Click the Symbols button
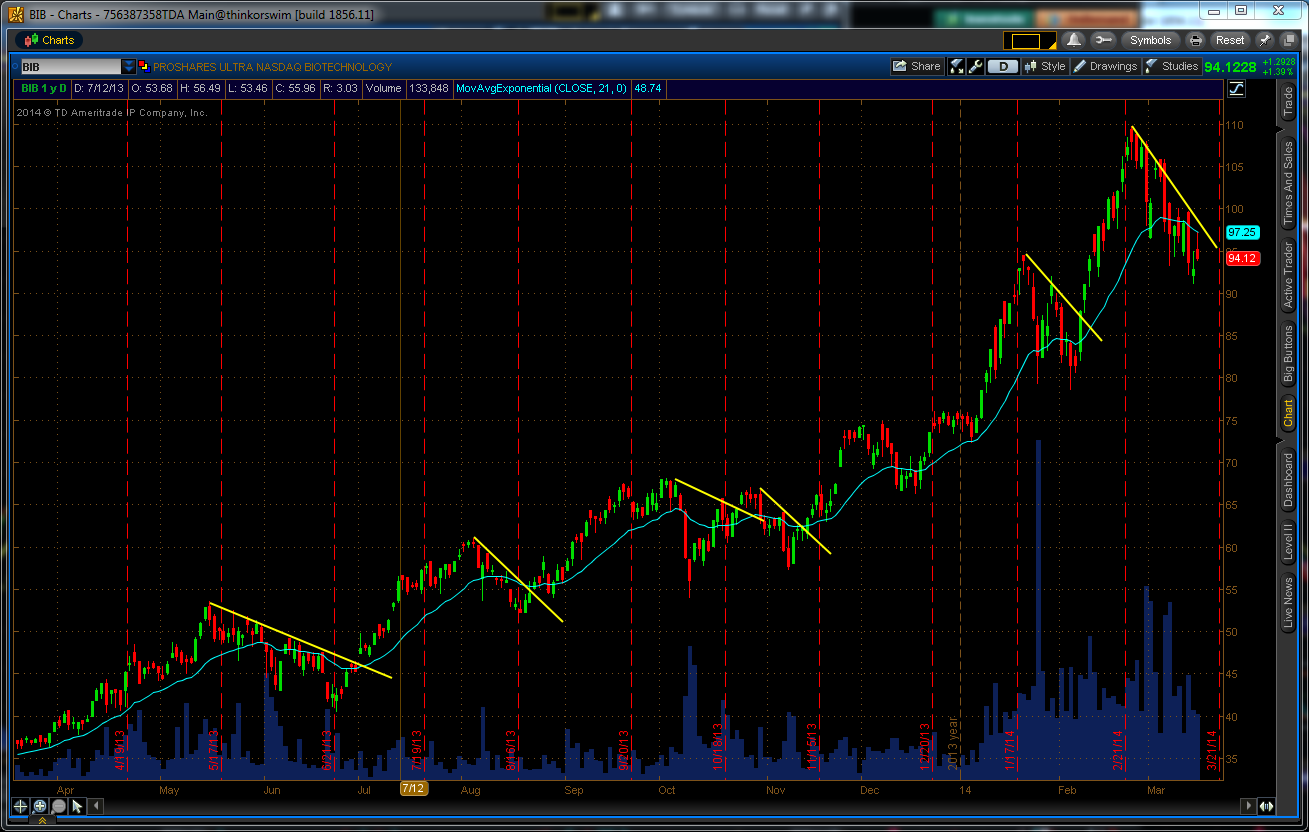Image resolution: width=1309 pixels, height=832 pixels. coord(1150,40)
